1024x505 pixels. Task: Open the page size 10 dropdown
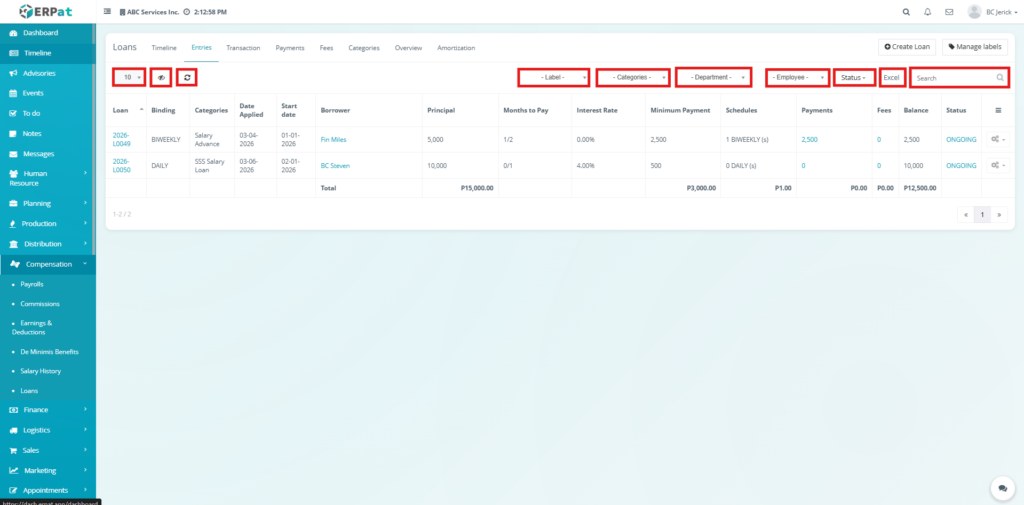coord(130,77)
